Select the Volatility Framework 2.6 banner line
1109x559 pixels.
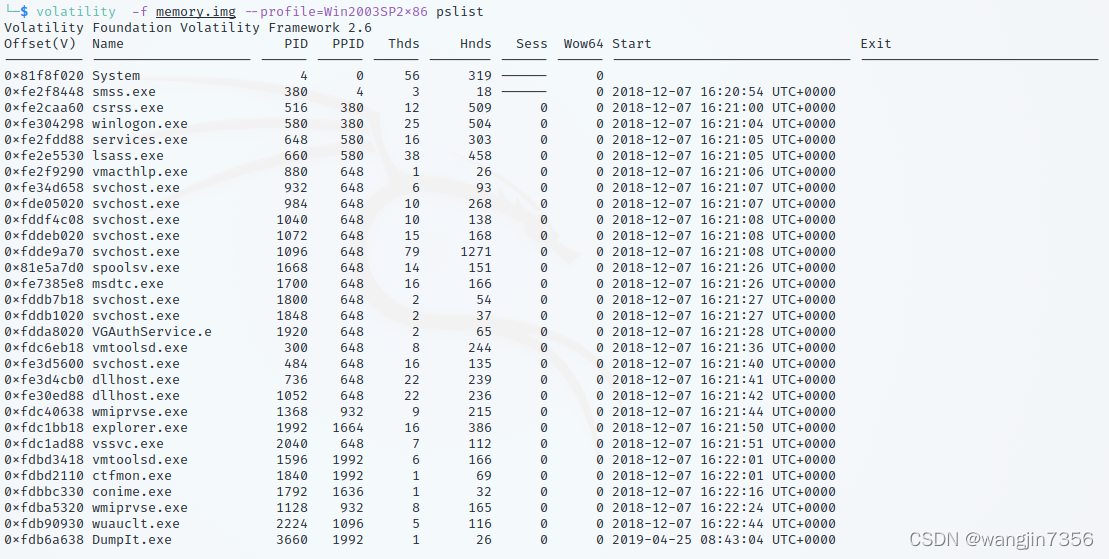click(x=187, y=28)
